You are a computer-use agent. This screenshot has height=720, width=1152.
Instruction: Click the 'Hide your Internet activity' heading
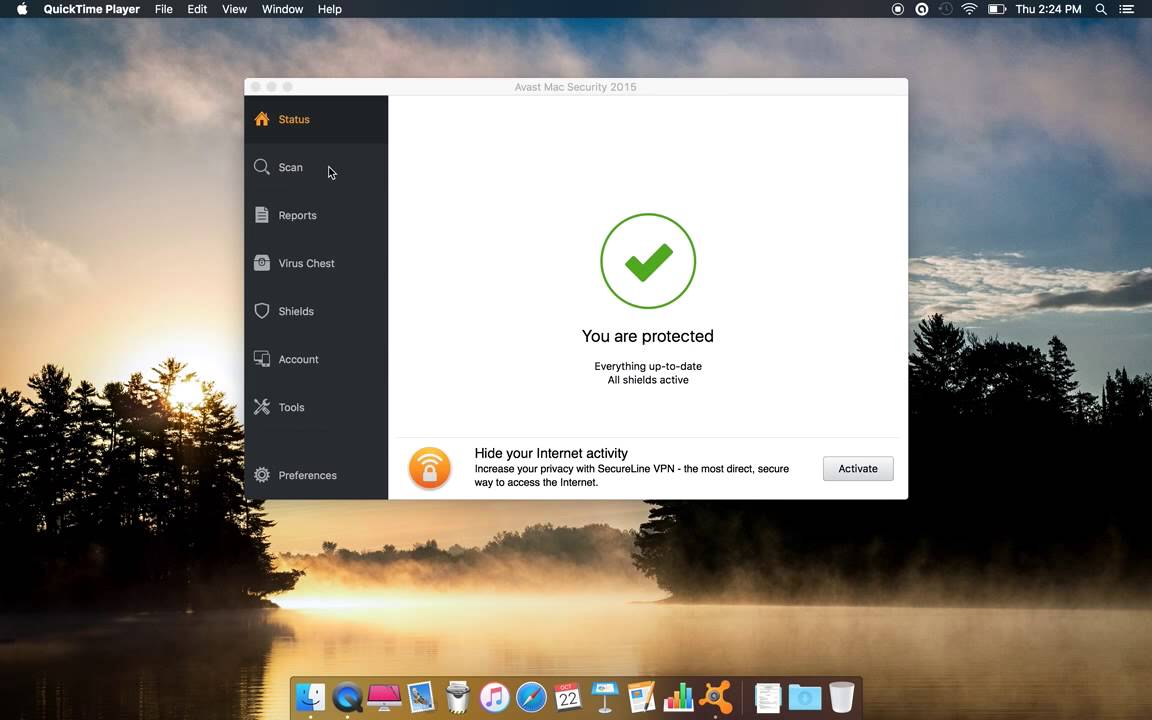point(551,453)
